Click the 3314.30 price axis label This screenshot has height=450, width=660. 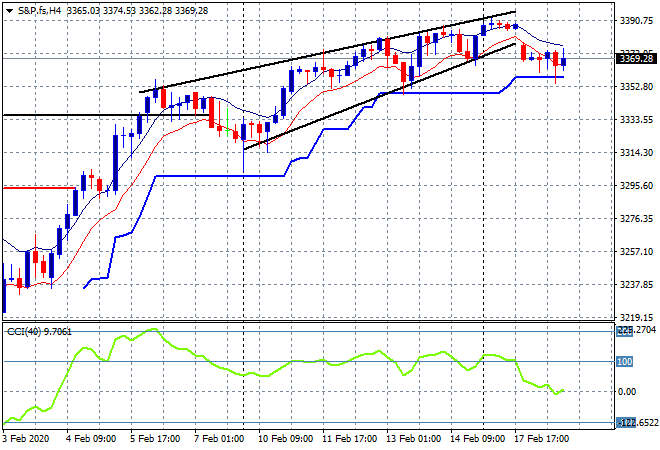tap(636, 152)
